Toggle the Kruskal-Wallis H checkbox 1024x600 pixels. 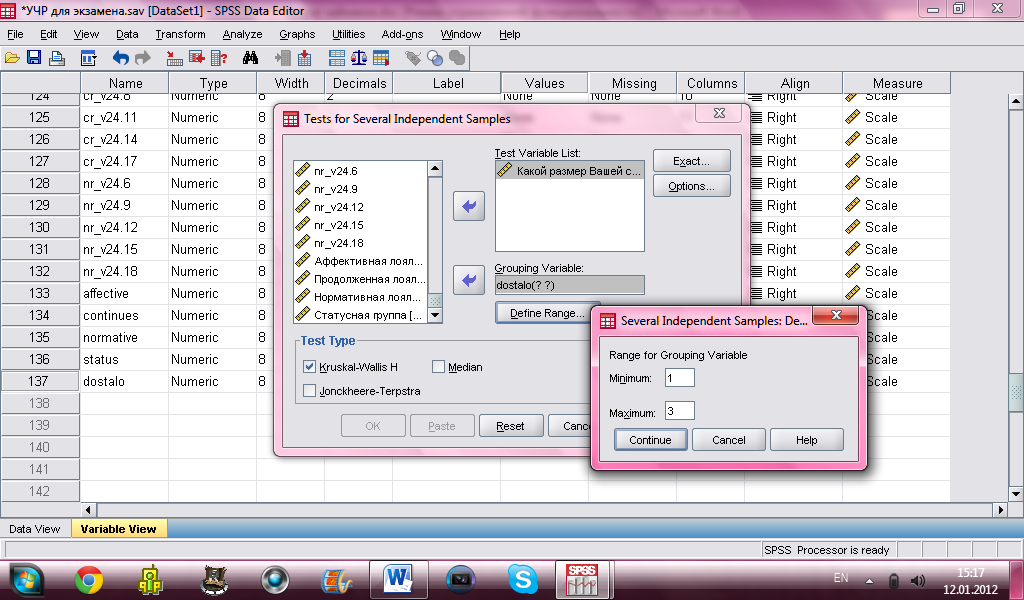[310, 367]
